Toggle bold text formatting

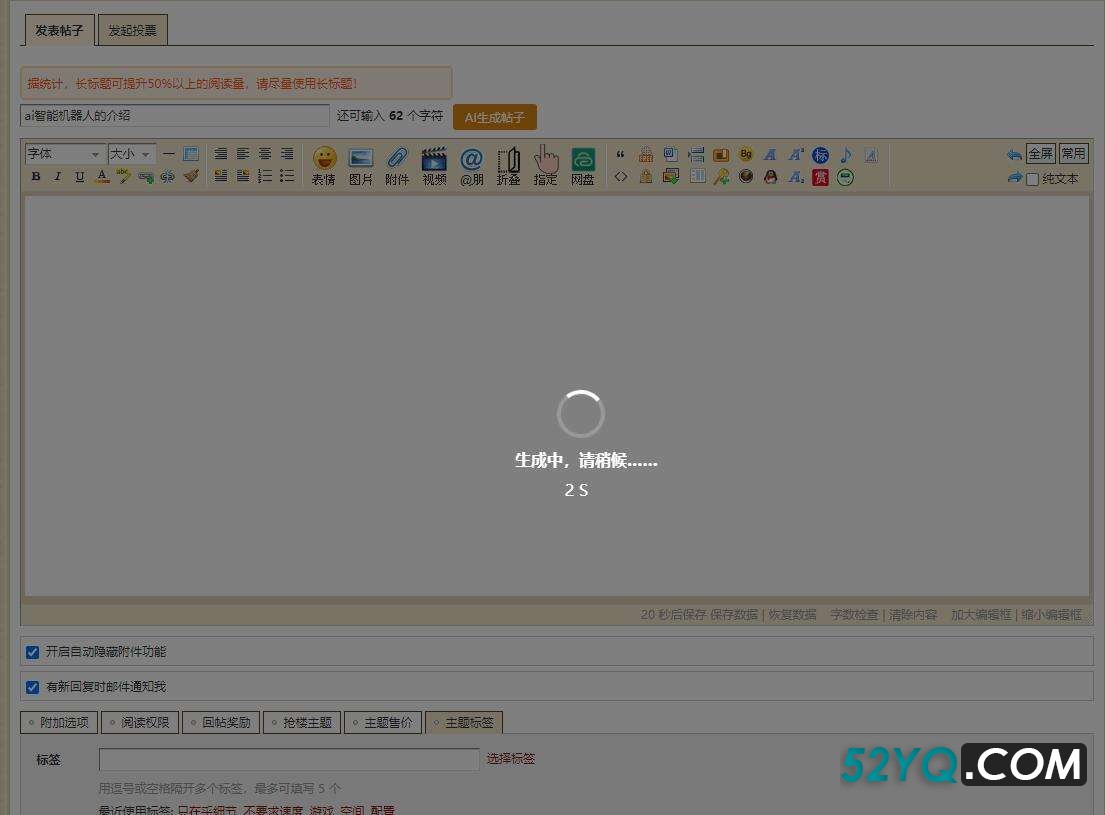pos(36,177)
